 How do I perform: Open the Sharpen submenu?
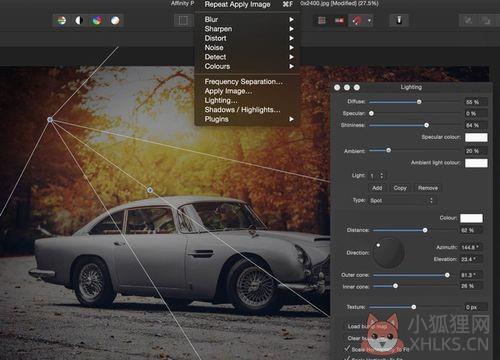247,29
